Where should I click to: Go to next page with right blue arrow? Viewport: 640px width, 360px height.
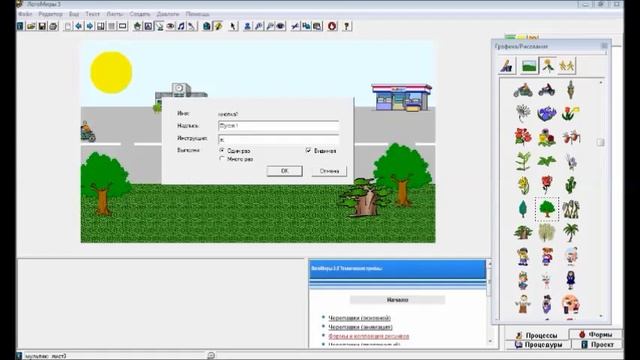point(90,27)
